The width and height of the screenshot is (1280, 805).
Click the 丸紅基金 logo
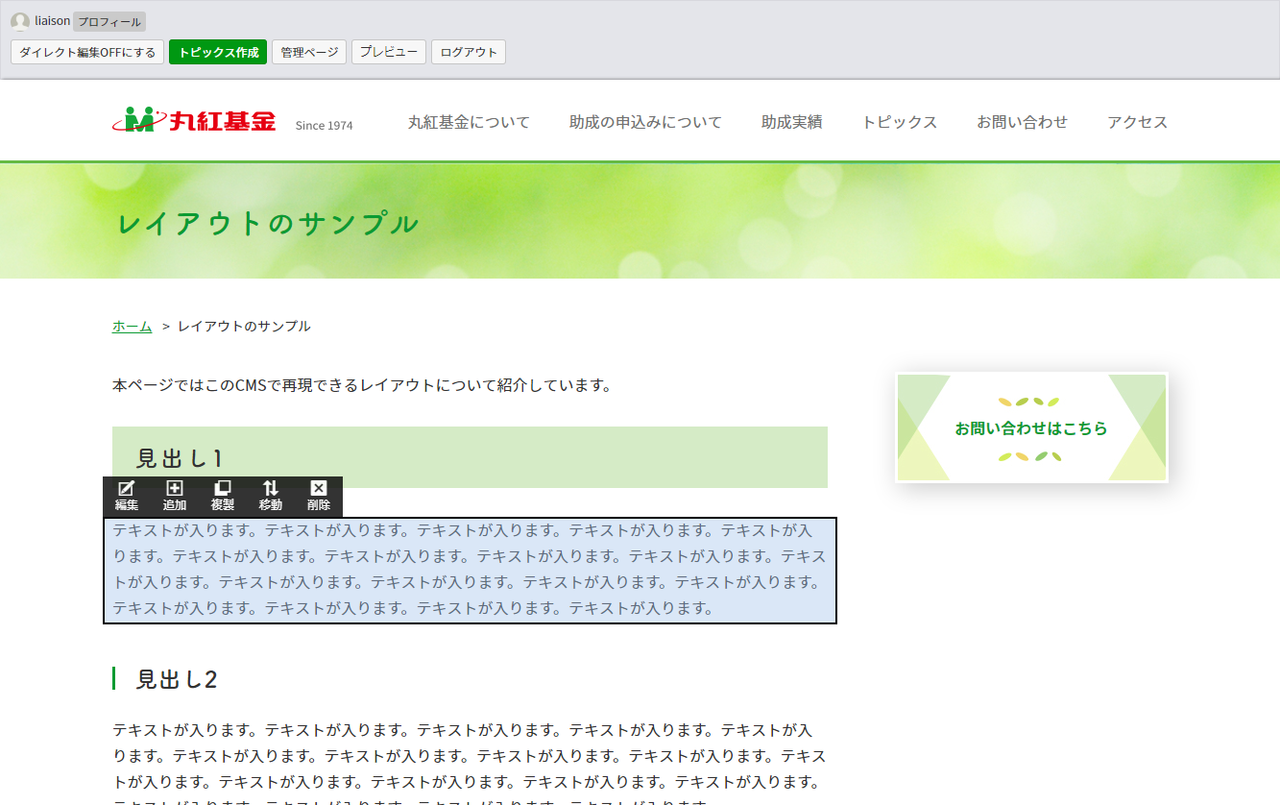point(194,121)
